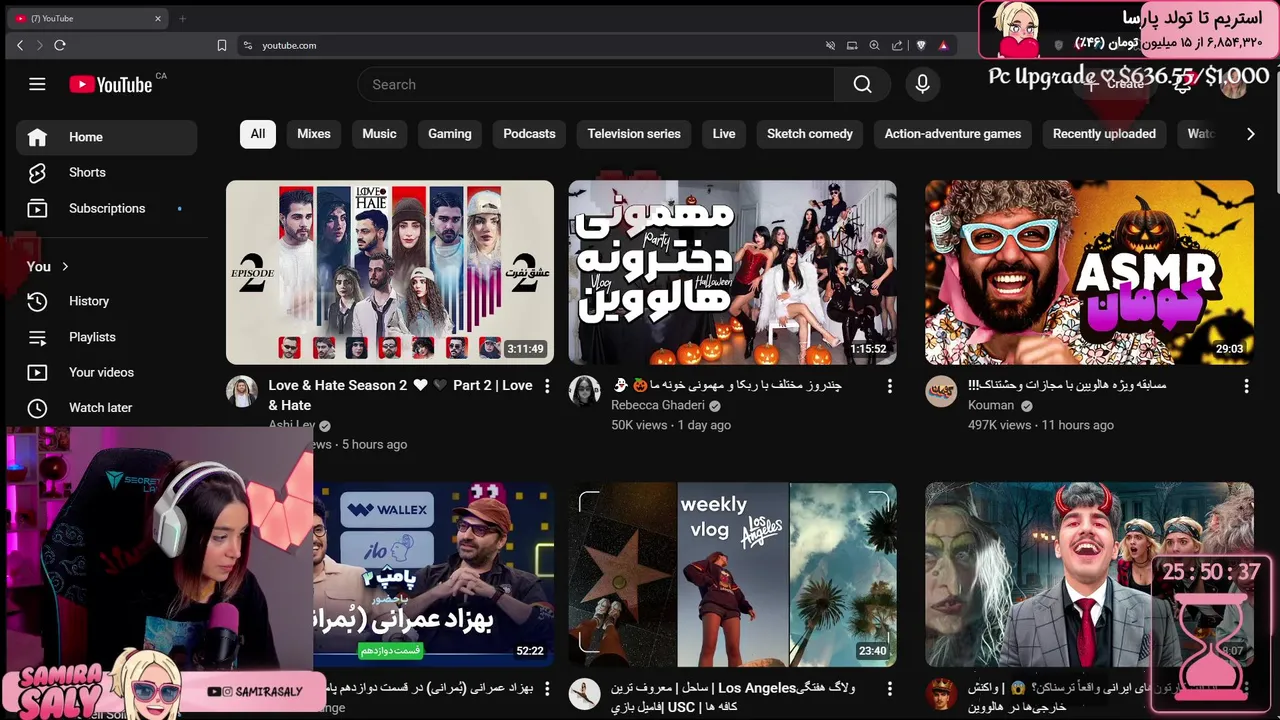The image size is (1280, 720).
Task: Open the Rebecca Ghaderi channel name link
Action: click(657, 405)
